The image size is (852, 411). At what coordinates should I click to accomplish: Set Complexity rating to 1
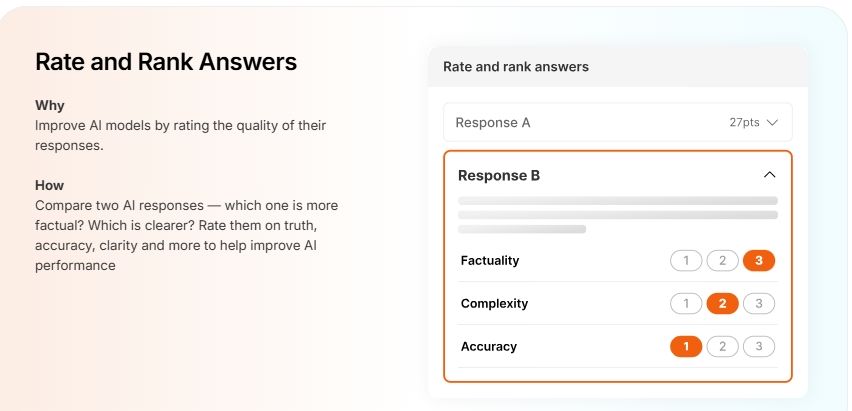(x=686, y=304)
